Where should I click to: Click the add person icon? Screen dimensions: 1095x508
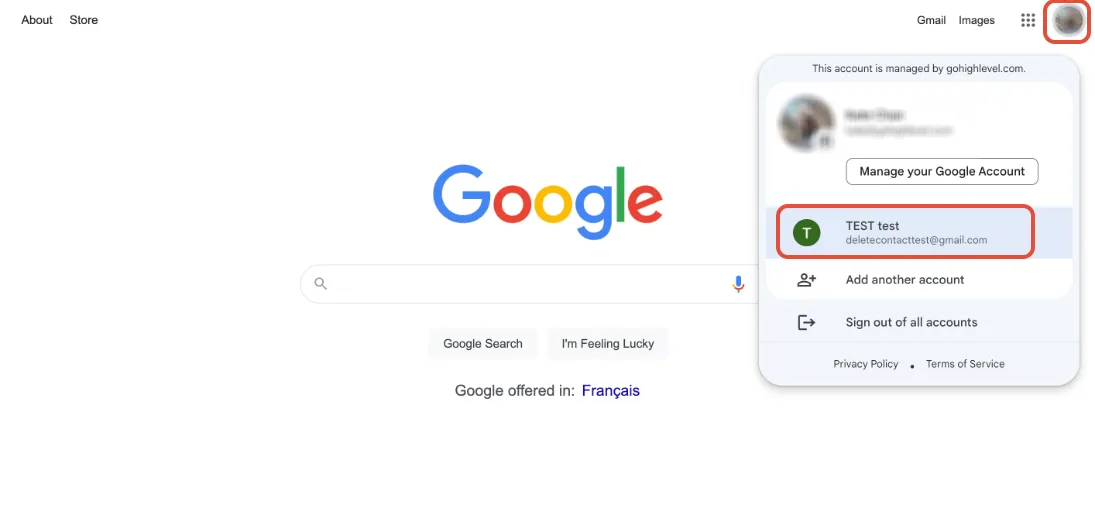click(807, 280)
